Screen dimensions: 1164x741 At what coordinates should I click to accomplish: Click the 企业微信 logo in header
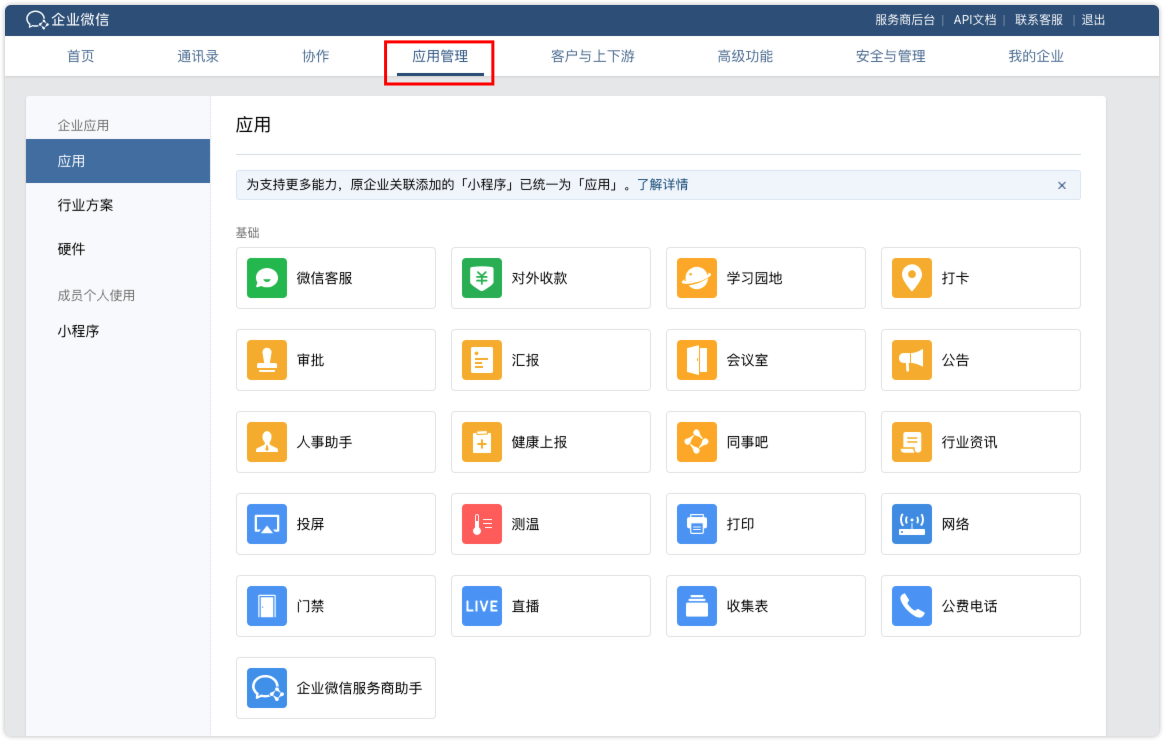pos(68,20)
